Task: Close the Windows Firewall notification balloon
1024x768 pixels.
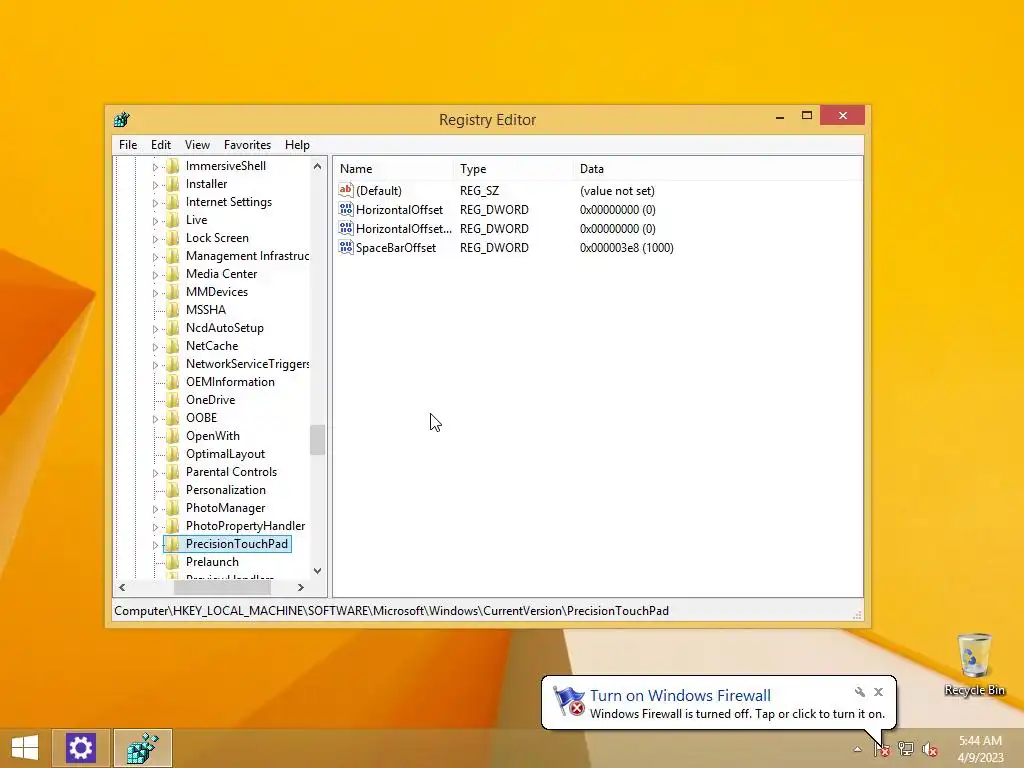Action: 878,692
